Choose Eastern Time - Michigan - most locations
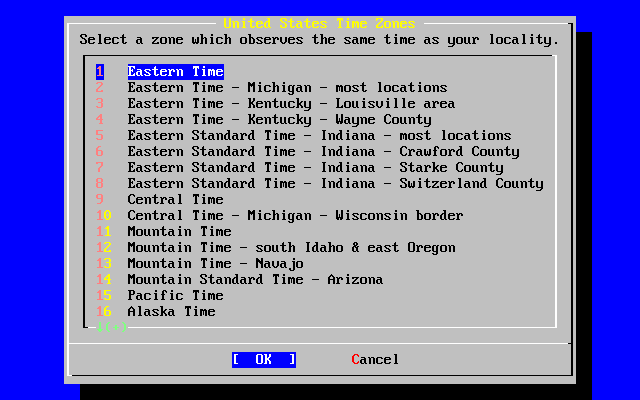The image size is (640, 400). [x=287, y=88]
